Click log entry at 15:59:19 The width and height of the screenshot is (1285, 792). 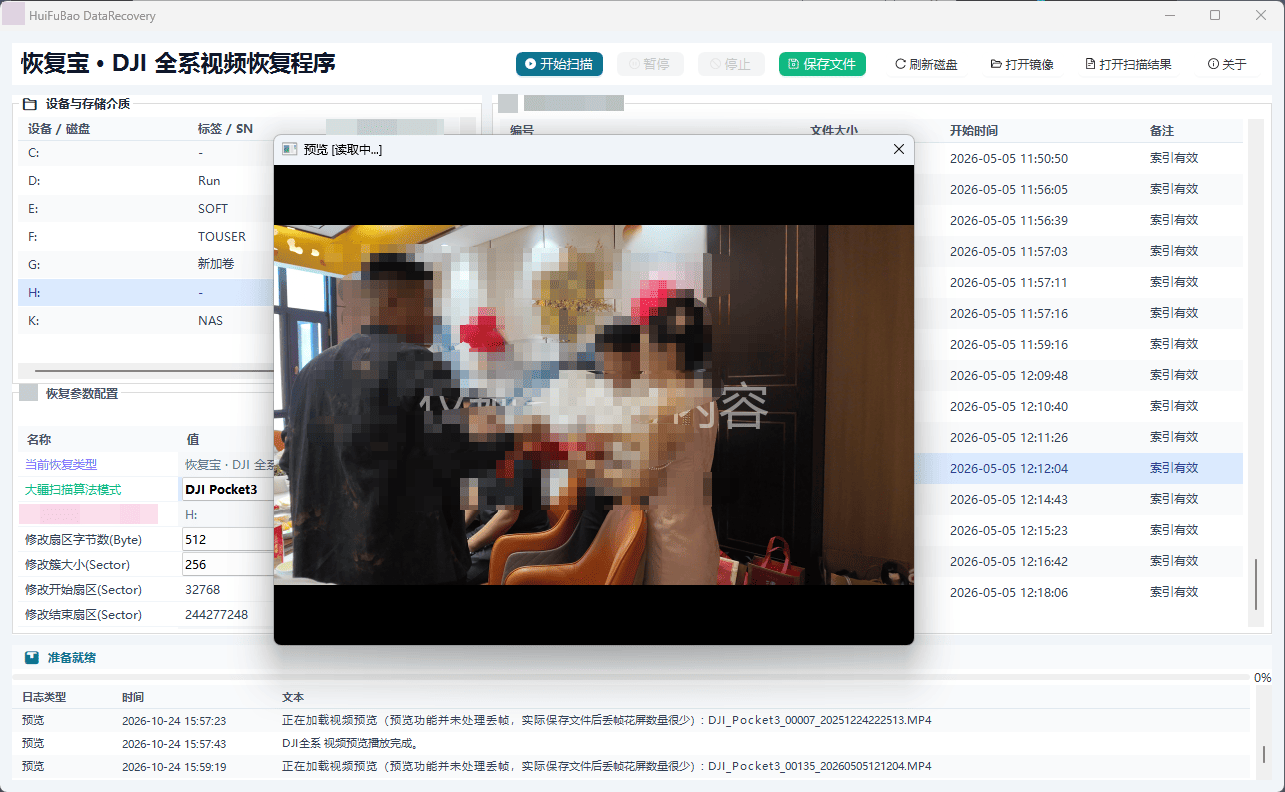coord(633,766)
